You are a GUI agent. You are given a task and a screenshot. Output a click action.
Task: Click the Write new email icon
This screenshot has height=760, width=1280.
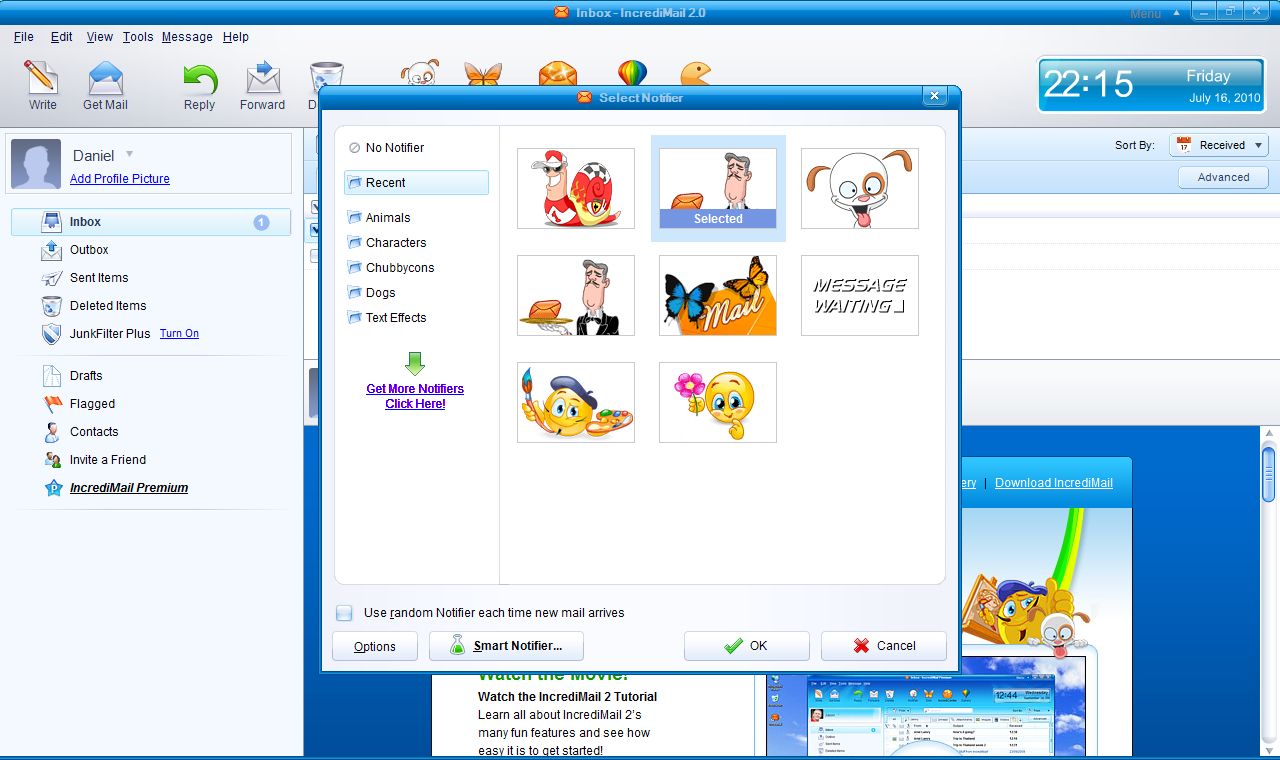pos(42,78)
